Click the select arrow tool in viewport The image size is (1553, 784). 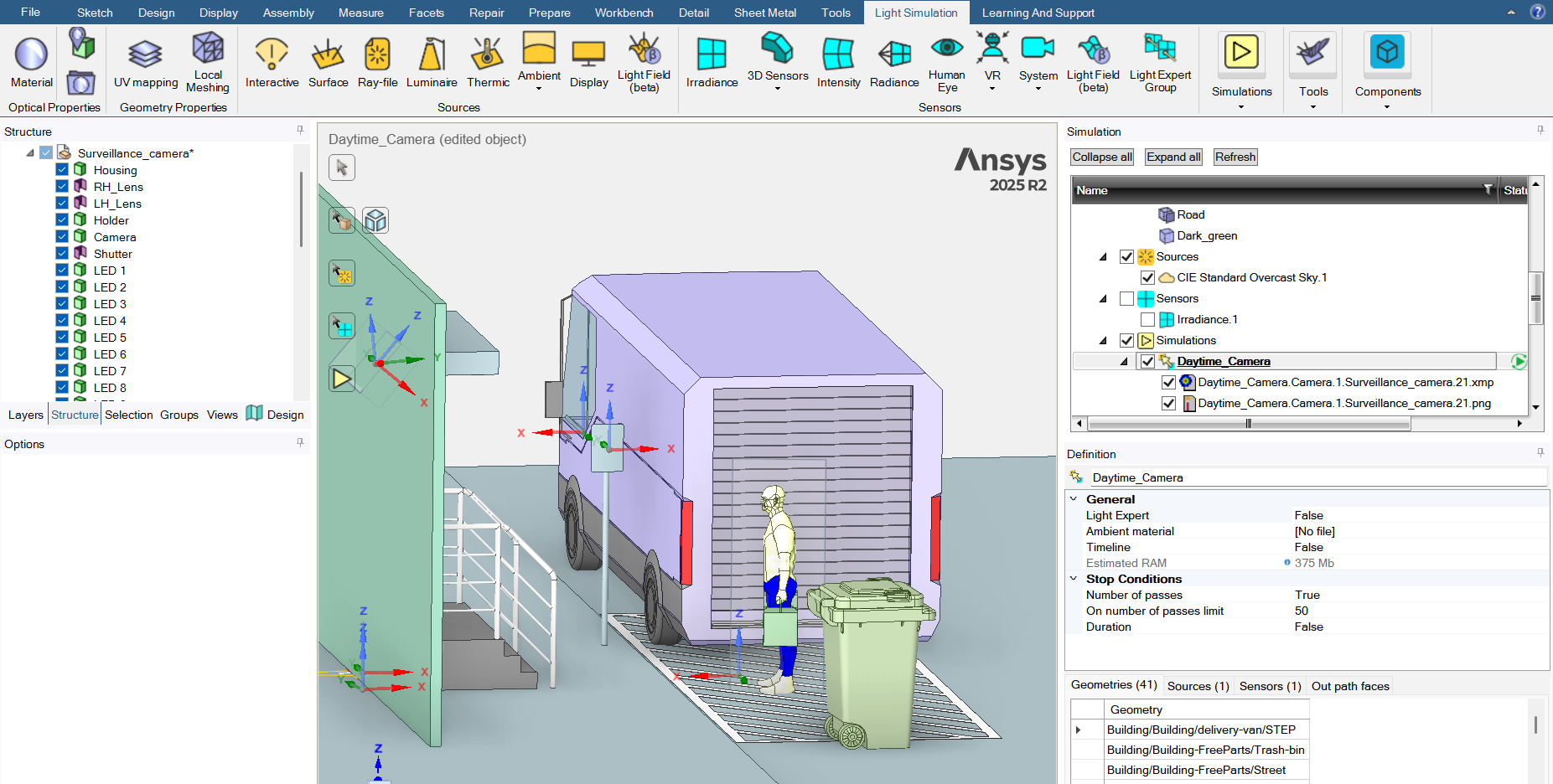342,168
